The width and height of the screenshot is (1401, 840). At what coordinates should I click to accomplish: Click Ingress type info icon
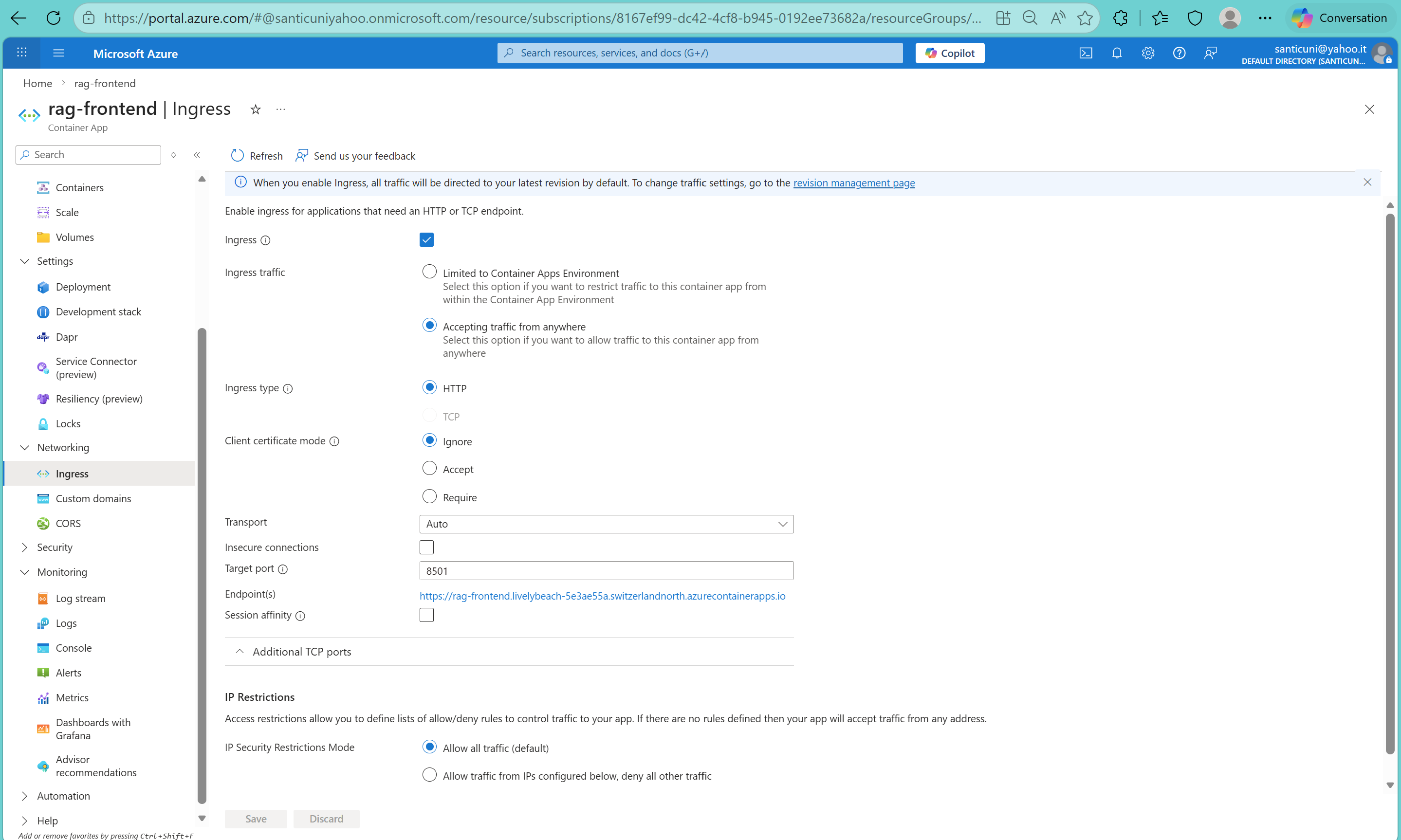[288, 388]
